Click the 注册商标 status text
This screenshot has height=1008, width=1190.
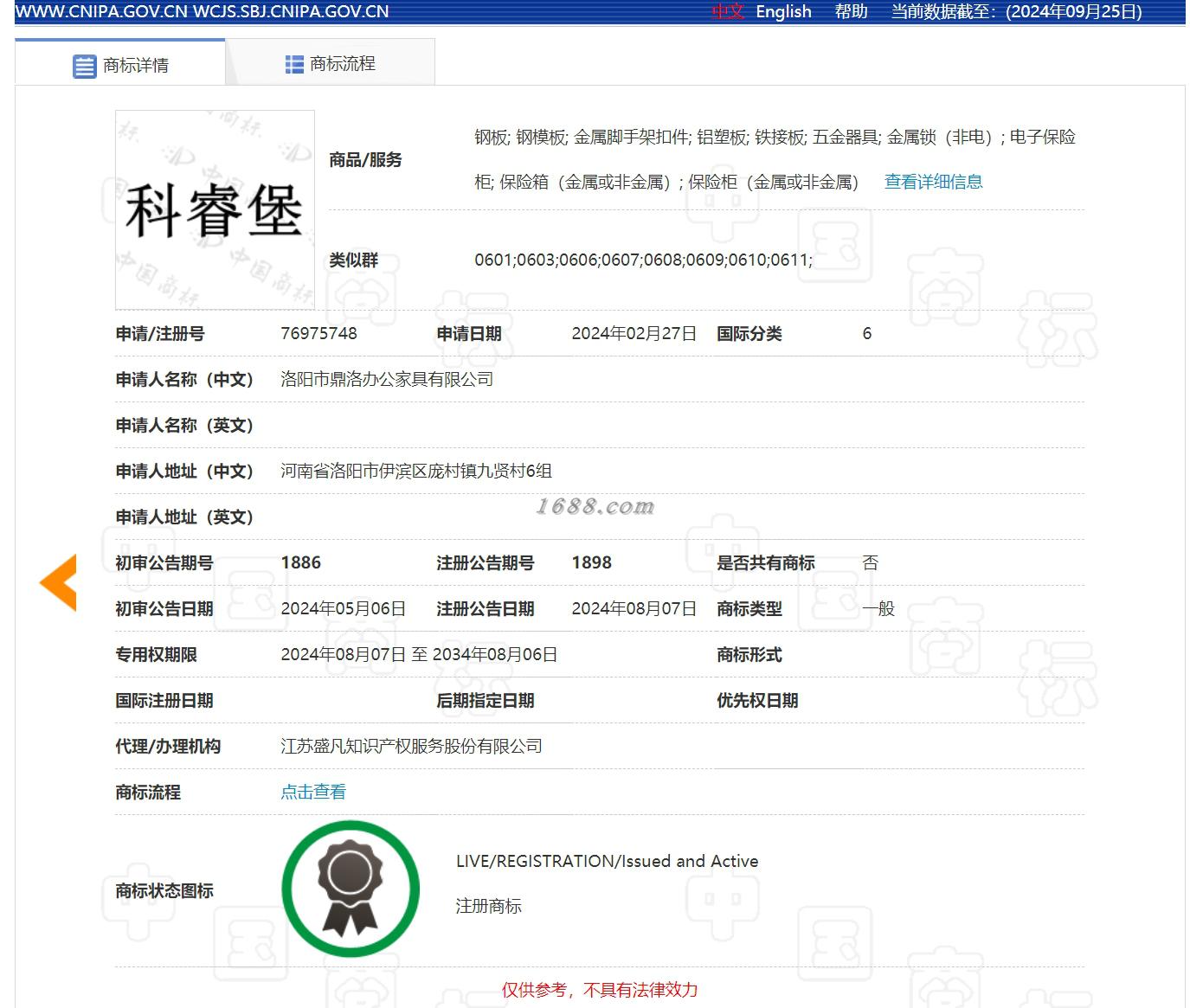(489, 906)
